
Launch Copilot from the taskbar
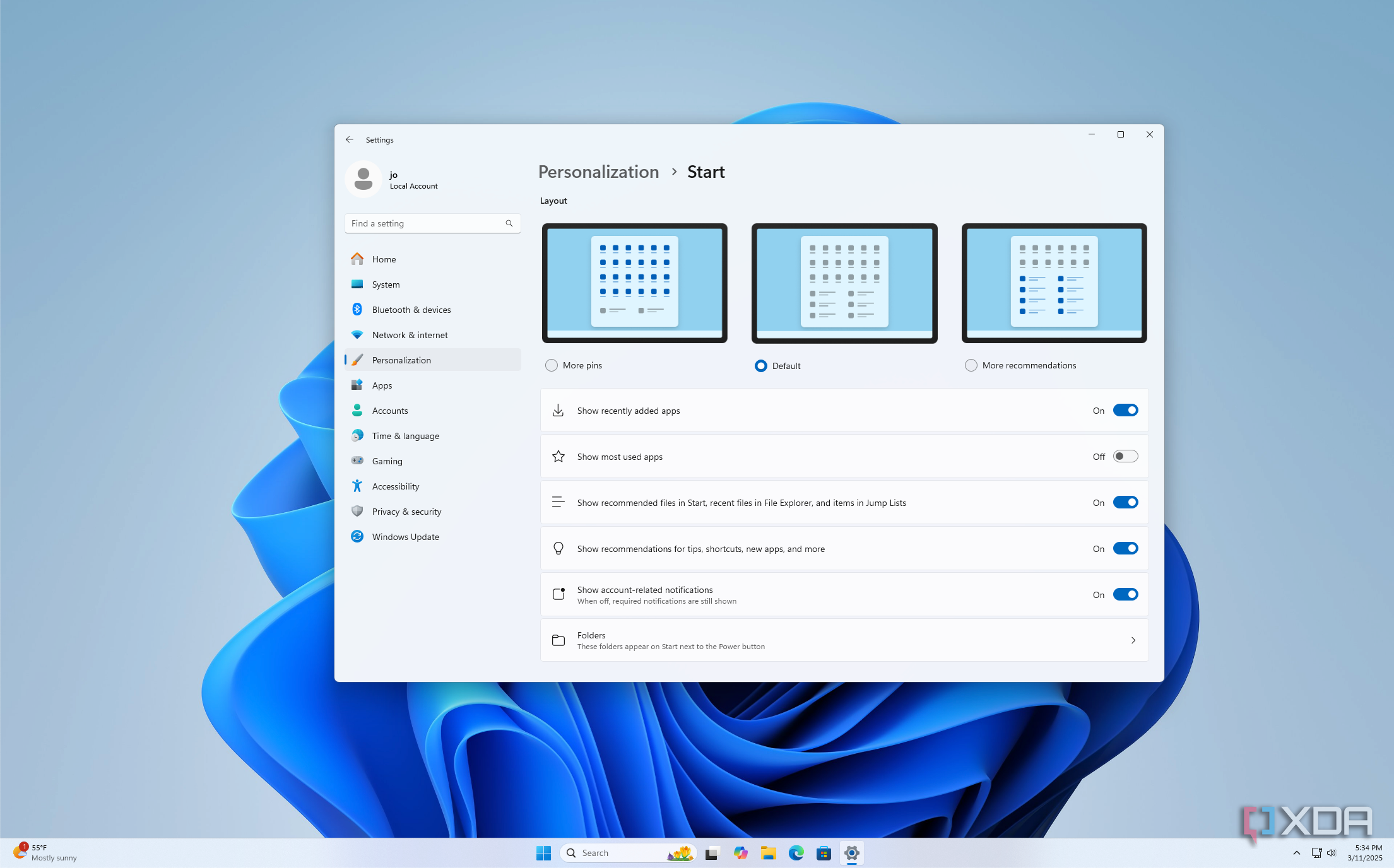click(x=740, y=853)
